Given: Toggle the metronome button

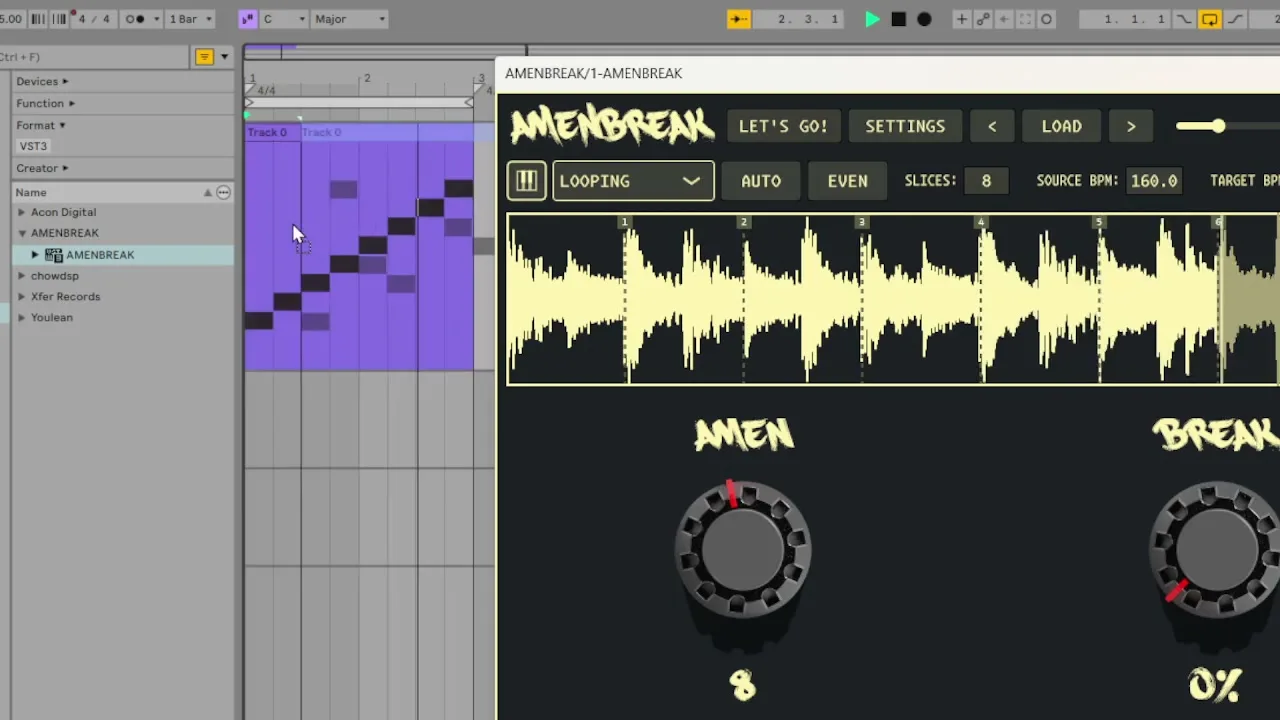Looking at the screenshot, I should click(x=134, y=19).
